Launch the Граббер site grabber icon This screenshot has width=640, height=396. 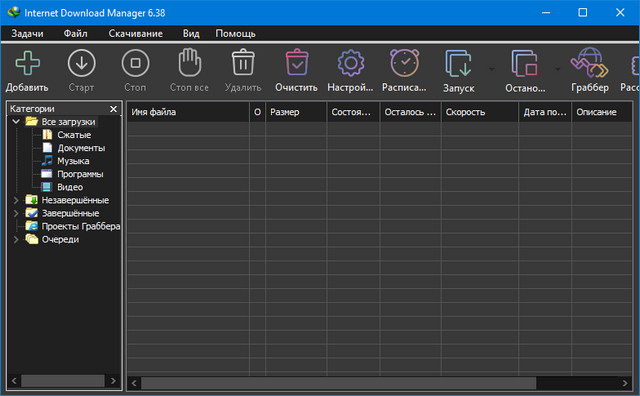click(x=589, y=63)
